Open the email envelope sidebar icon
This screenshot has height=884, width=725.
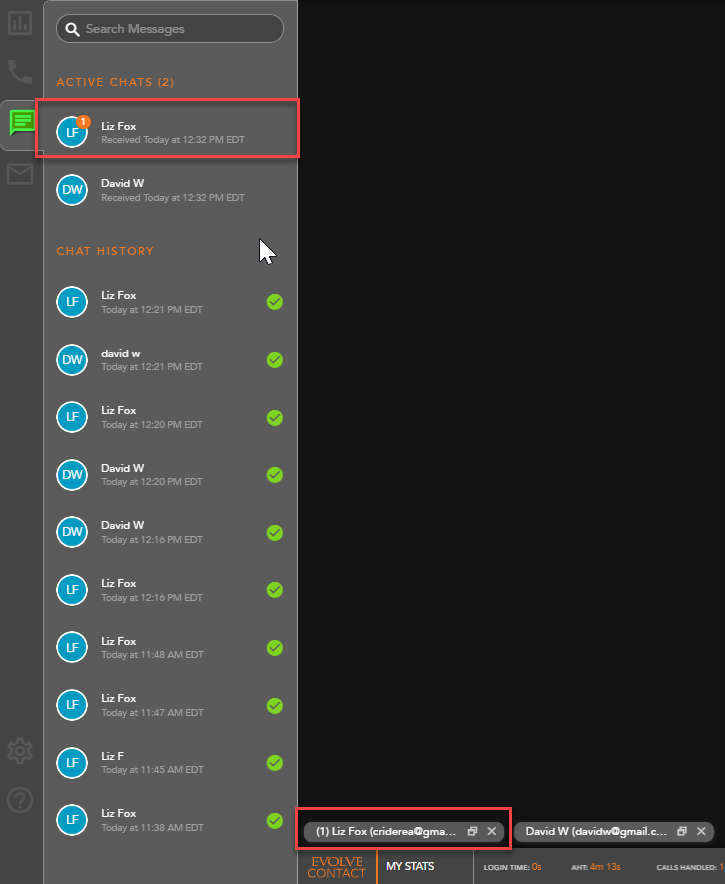tap(20, 174)
